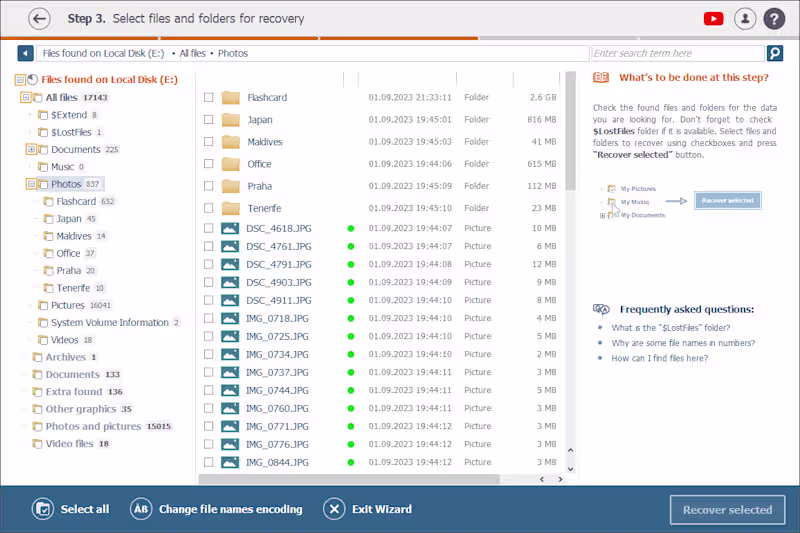
Task: Check the Tenerife folder checkbox
Action: click(209, 208)
